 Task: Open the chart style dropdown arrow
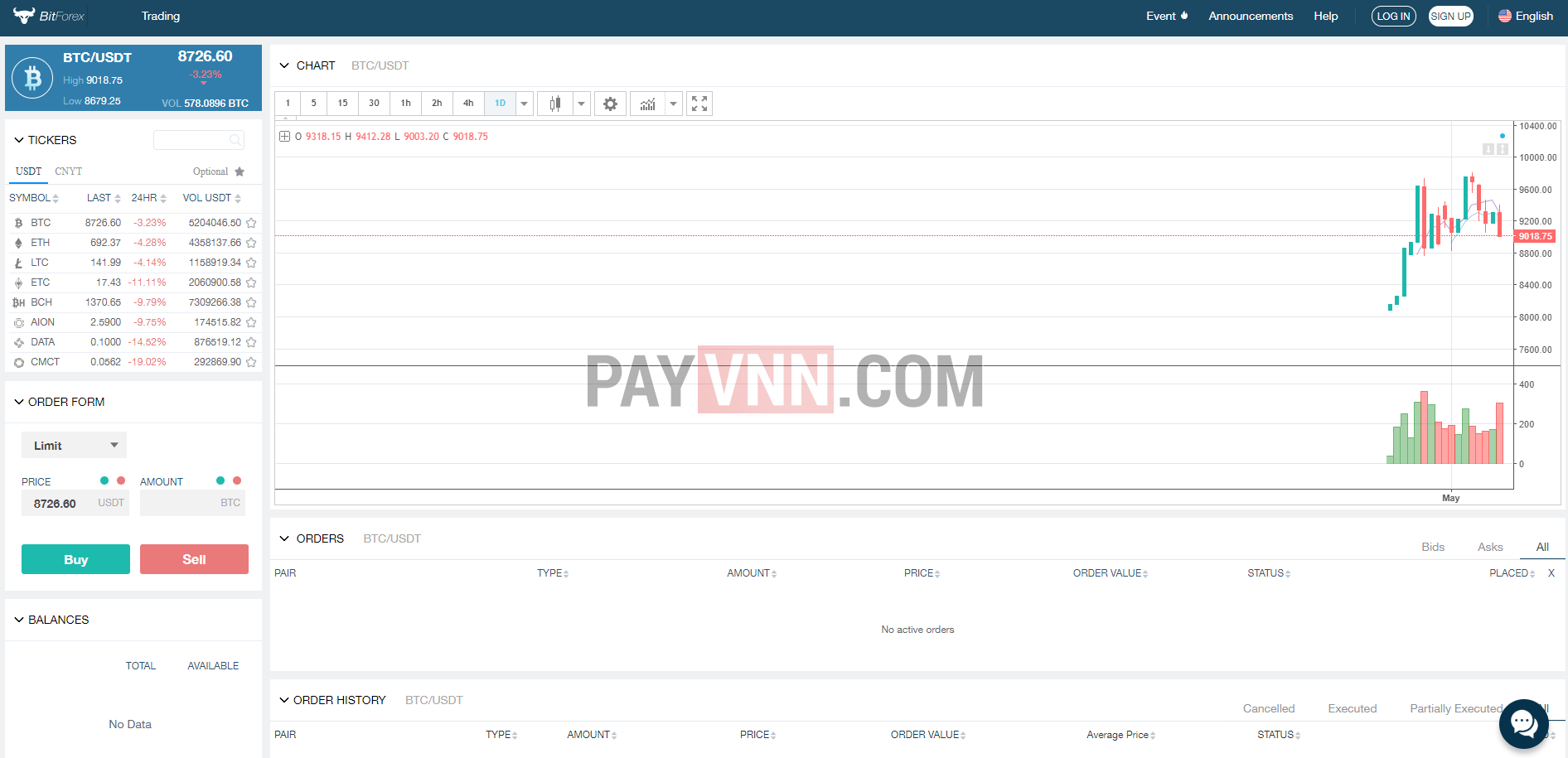tap(581, 104)
